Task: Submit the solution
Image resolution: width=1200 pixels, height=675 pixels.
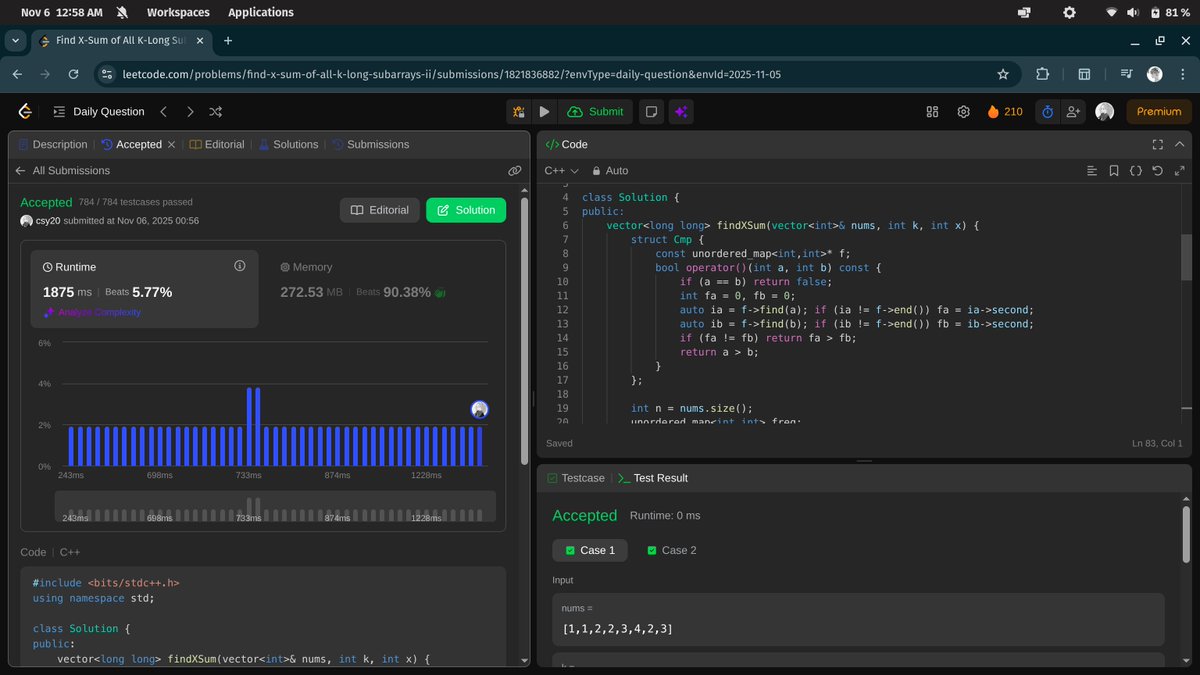Action: click(595, 112)
